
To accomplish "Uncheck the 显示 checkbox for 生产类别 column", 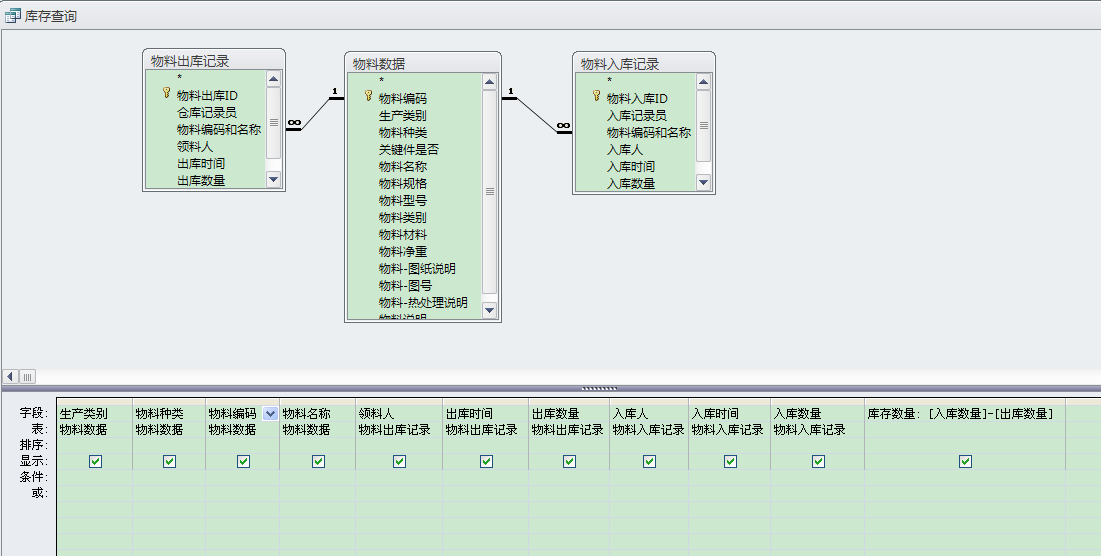I will [95, 461].
